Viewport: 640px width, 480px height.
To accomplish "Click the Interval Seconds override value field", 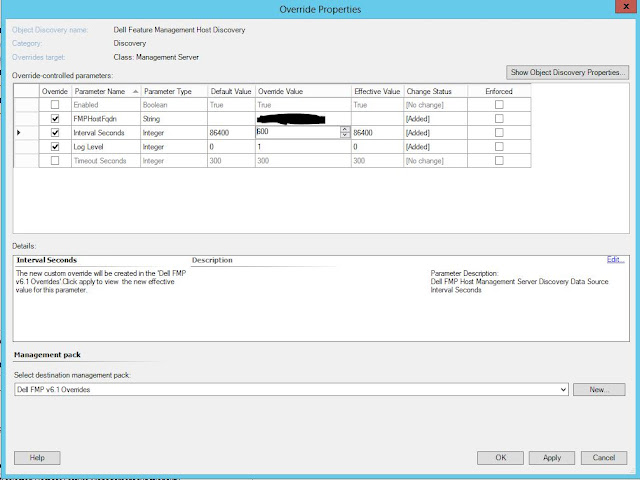I will point(298,132).
